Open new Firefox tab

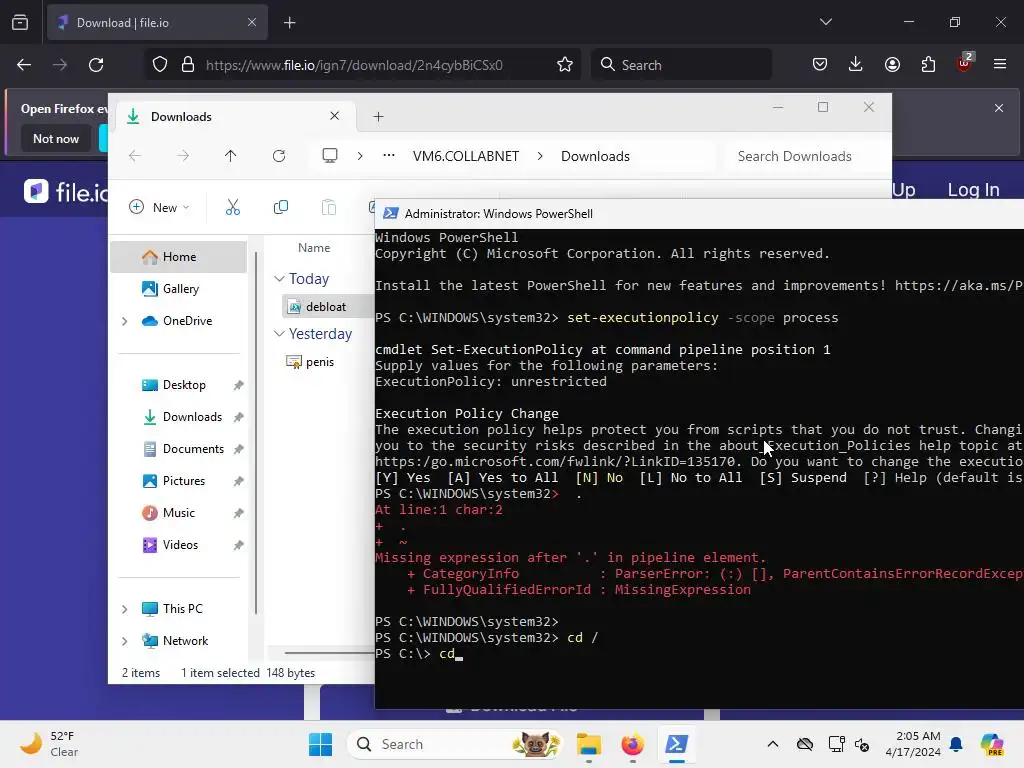290,23
